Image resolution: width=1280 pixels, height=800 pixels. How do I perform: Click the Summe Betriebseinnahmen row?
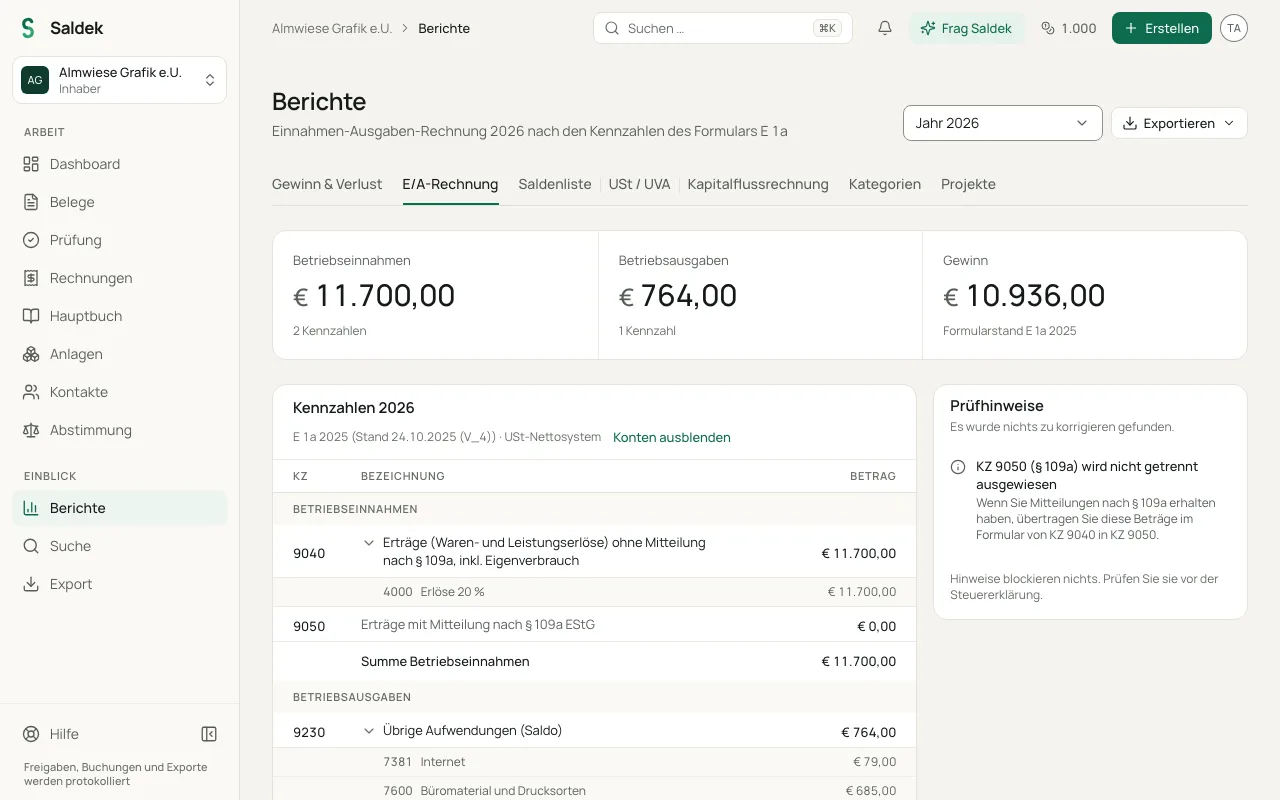(594, 661)
